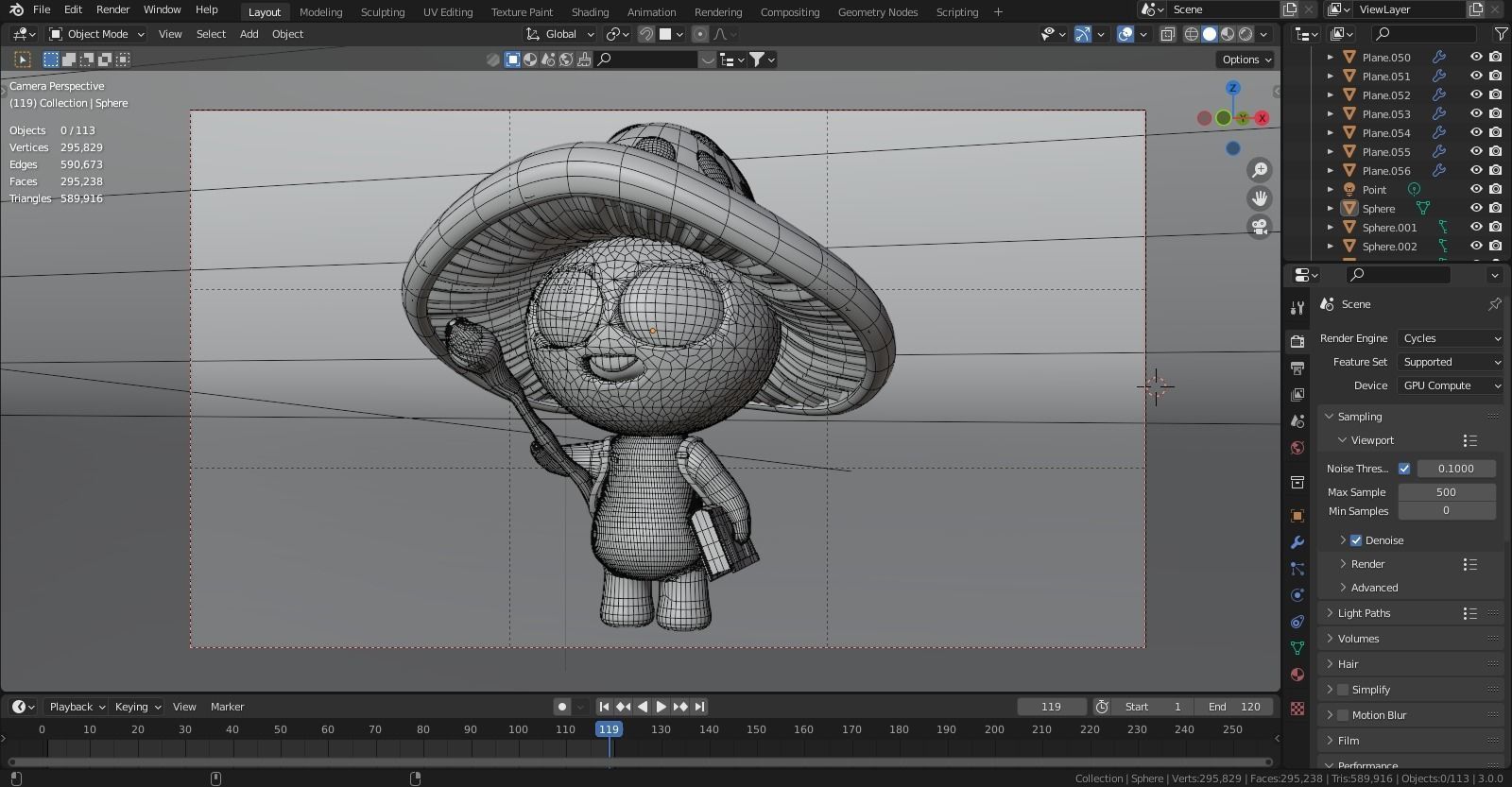Uncheck the Noise Threshold checkbox

click(x=1404, y=469)
